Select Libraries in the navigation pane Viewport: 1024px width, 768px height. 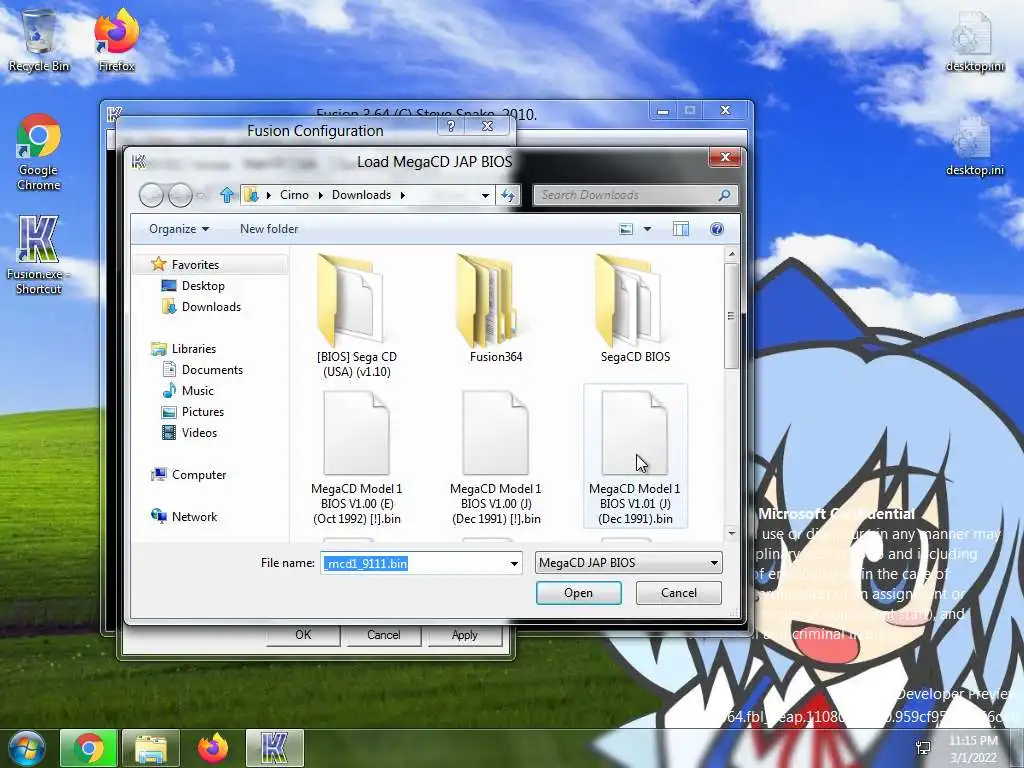click(x=193, y=349)
